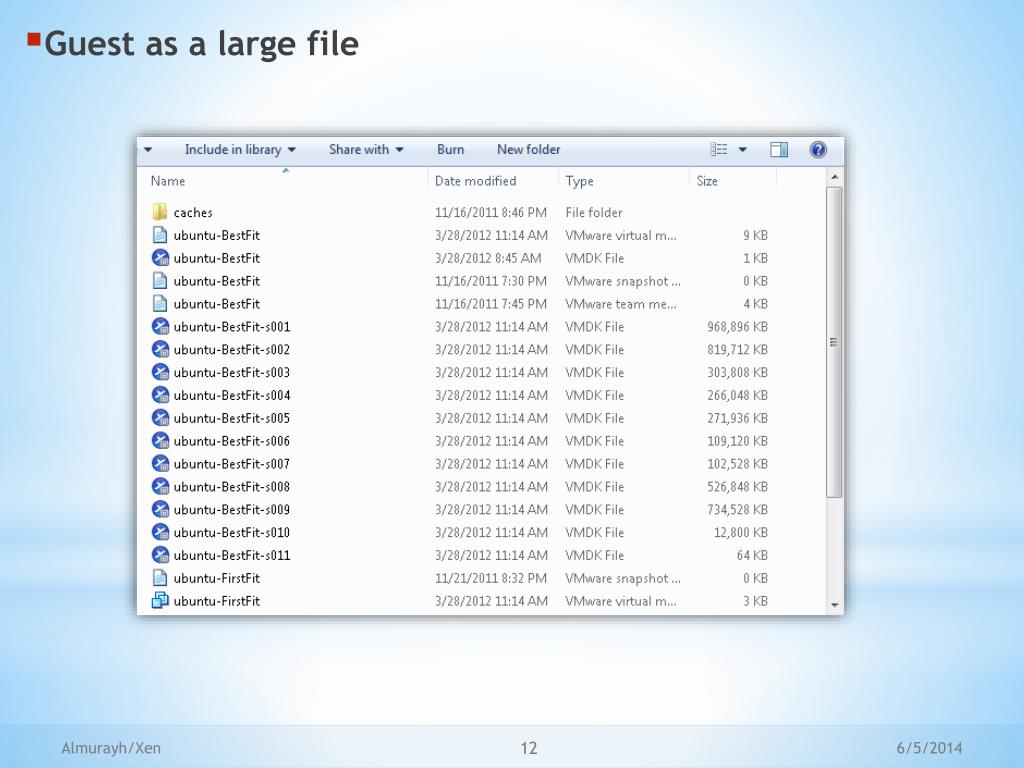Toggle the preview pane icon

[x=779, y=150]
